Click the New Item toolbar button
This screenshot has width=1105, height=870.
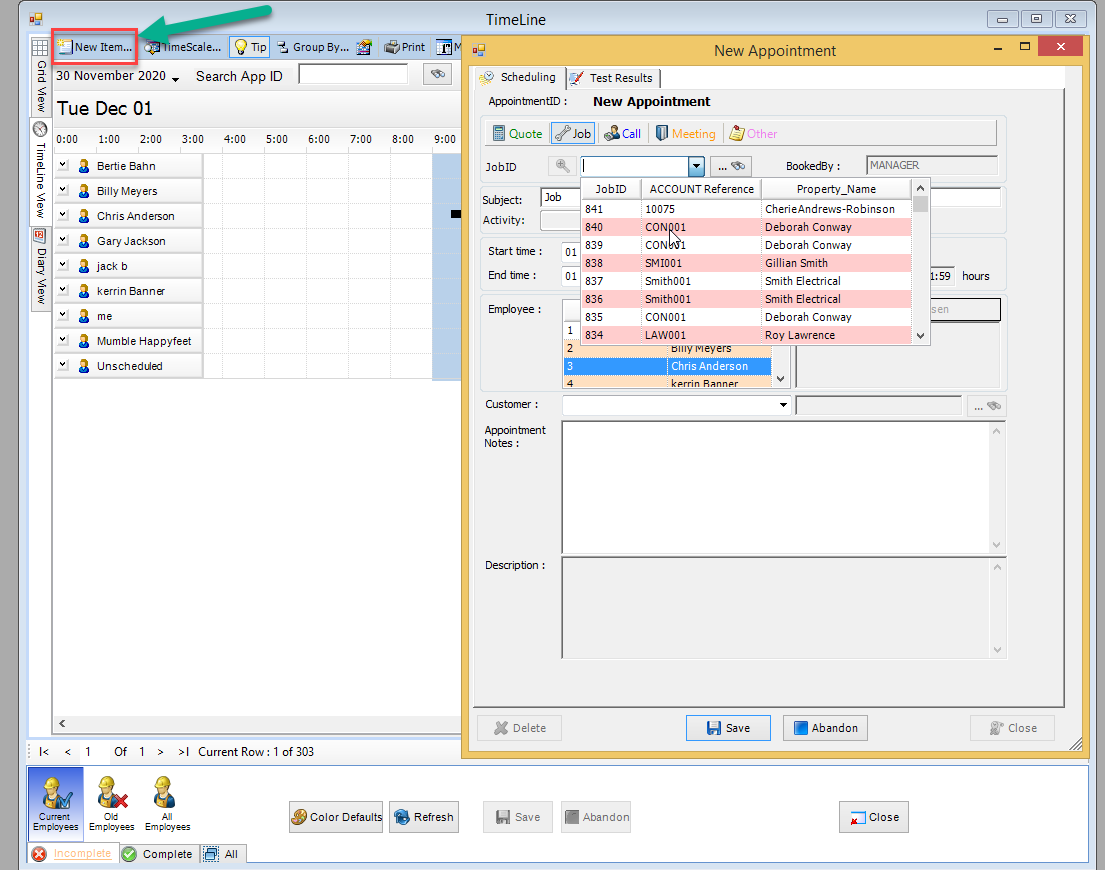point(94,47)
